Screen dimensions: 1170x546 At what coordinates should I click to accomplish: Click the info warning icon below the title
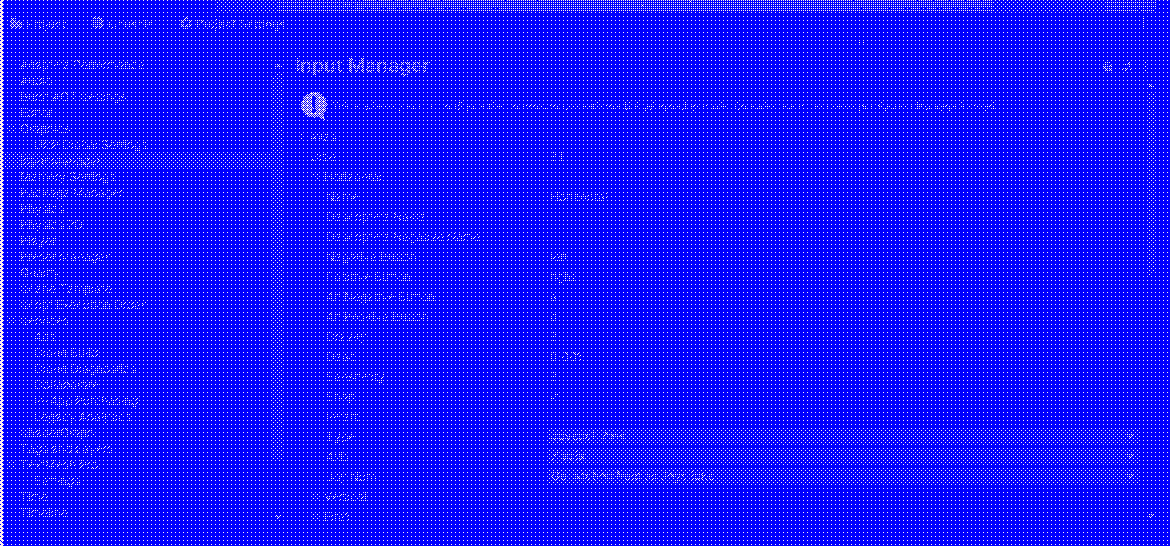[x=314, y=105]
